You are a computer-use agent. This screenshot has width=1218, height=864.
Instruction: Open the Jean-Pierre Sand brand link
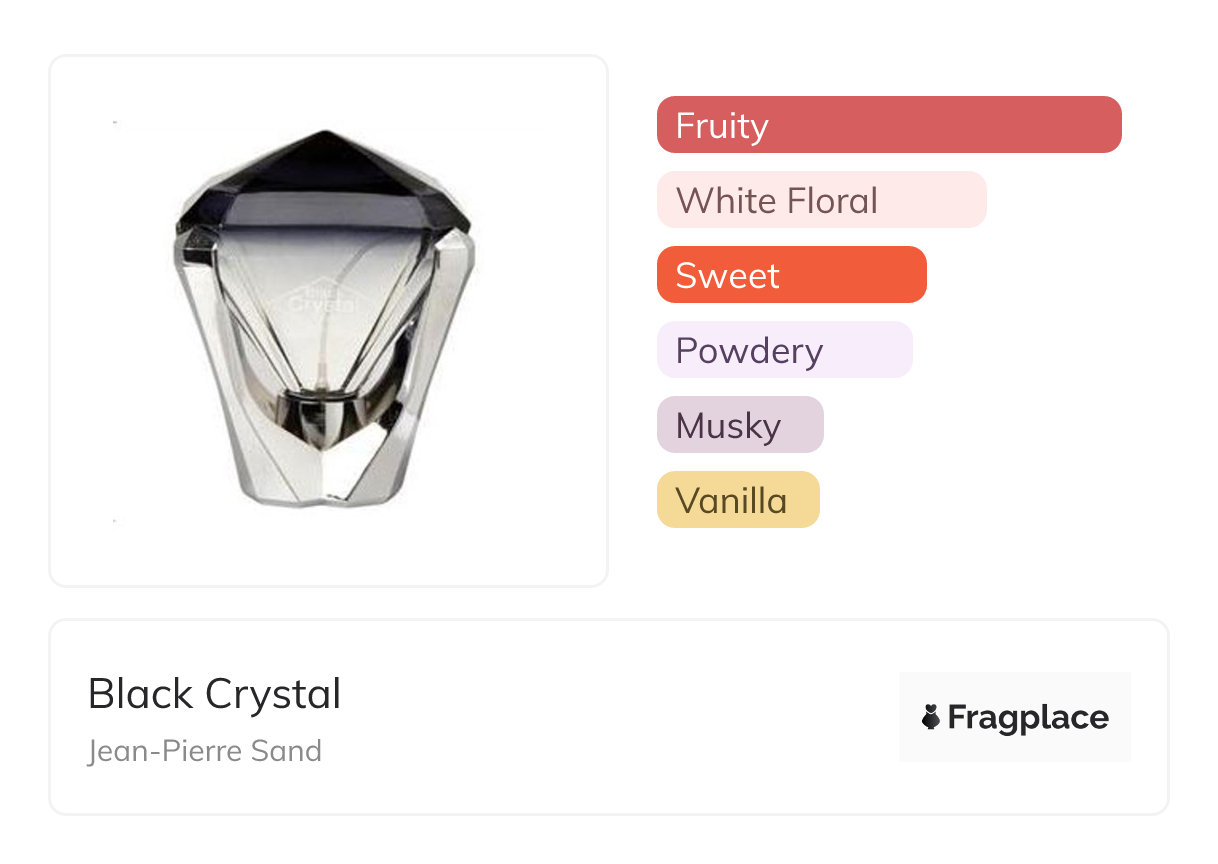[205, 751]
